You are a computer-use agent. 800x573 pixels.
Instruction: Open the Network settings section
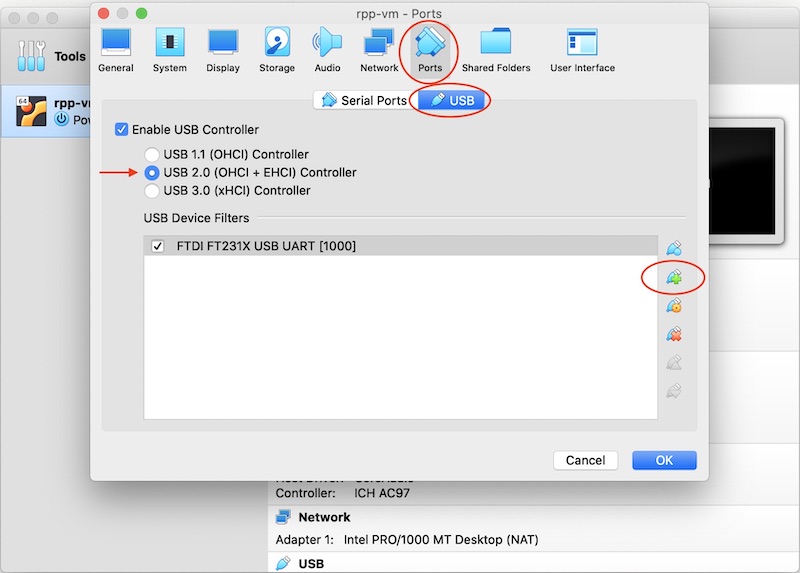[379, 50]
